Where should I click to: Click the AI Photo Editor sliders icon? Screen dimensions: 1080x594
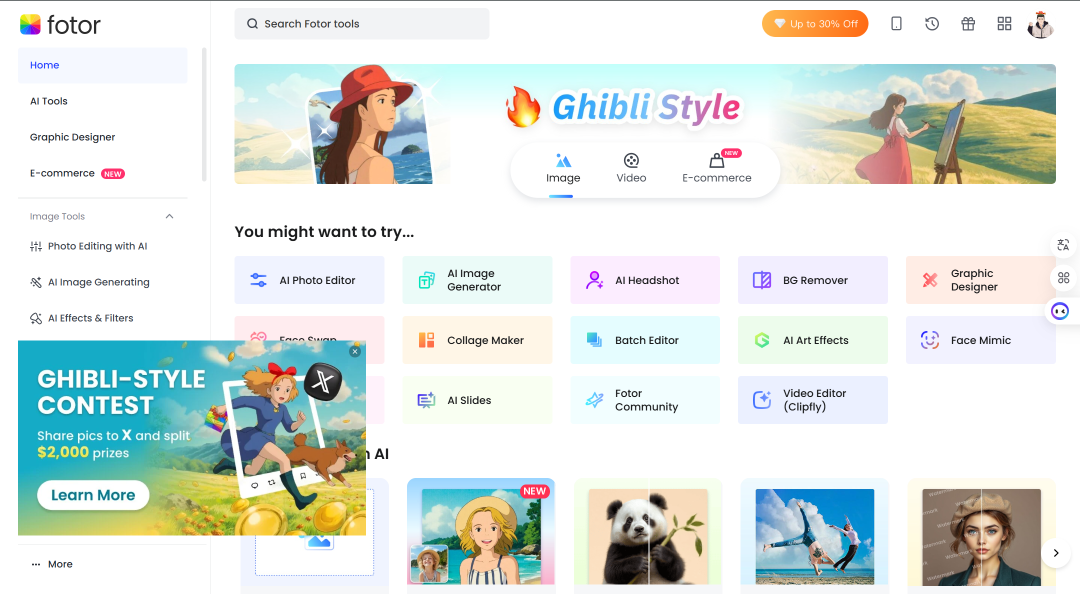click(258, 280)
